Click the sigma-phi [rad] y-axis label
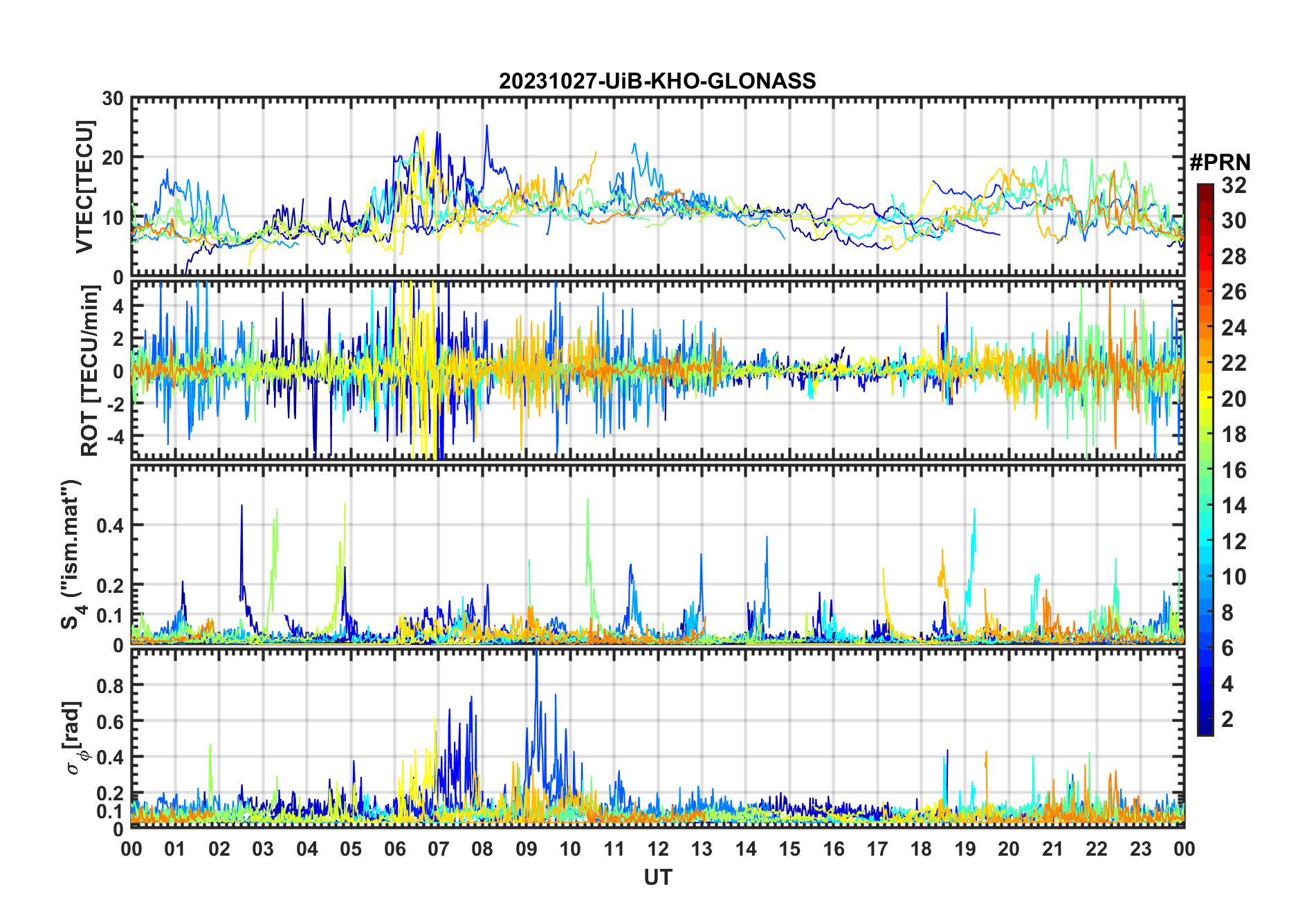This screenshot has height=920, width=1316. tap(73, 737)
